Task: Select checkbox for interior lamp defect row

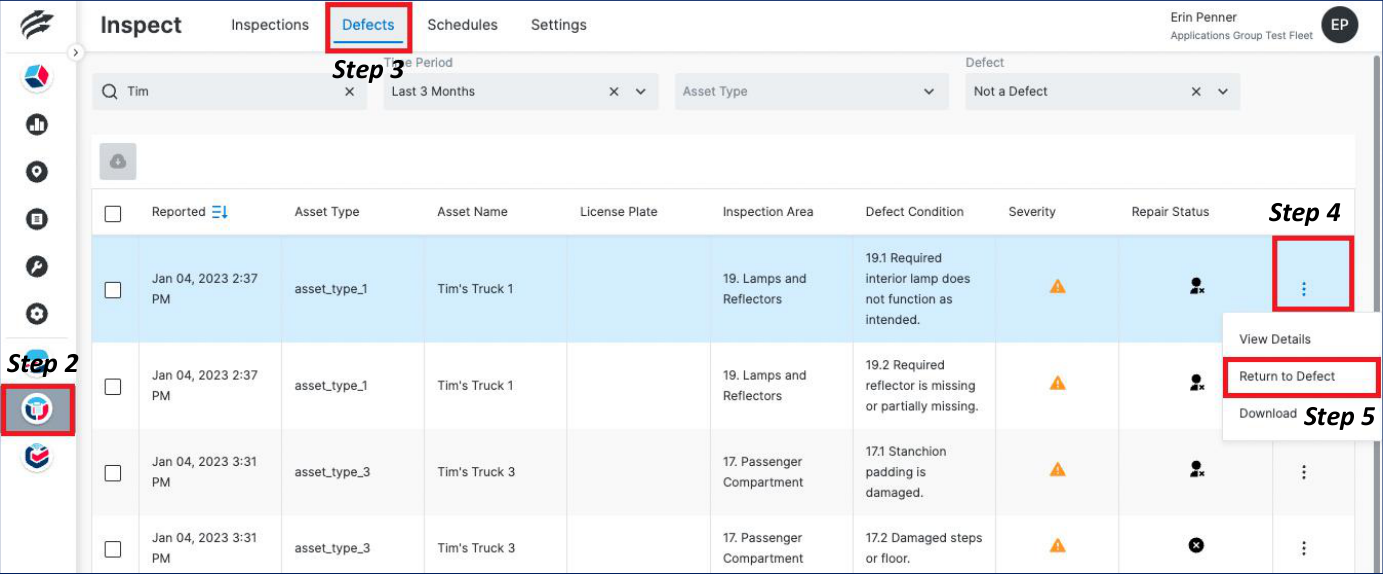Action: [113, 289]
